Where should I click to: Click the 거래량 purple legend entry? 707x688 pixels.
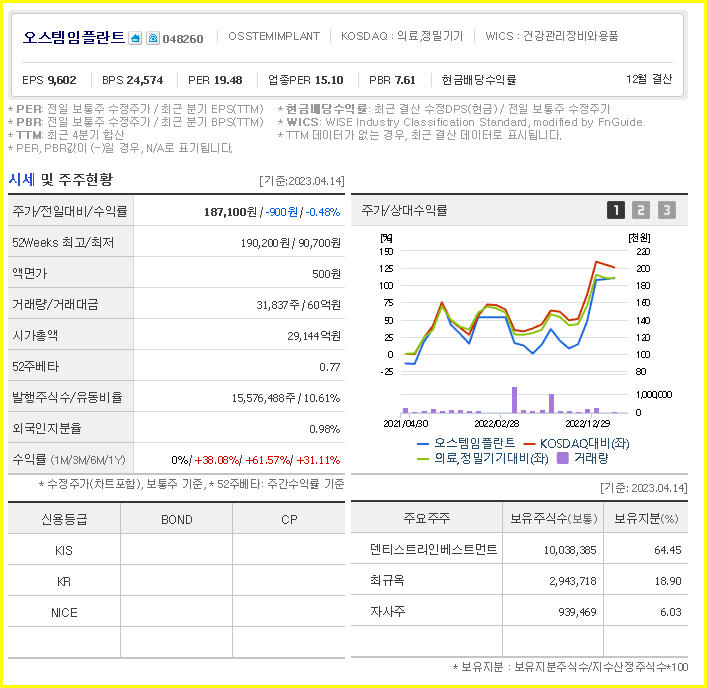pyautogui.click(x=583, y=459)
